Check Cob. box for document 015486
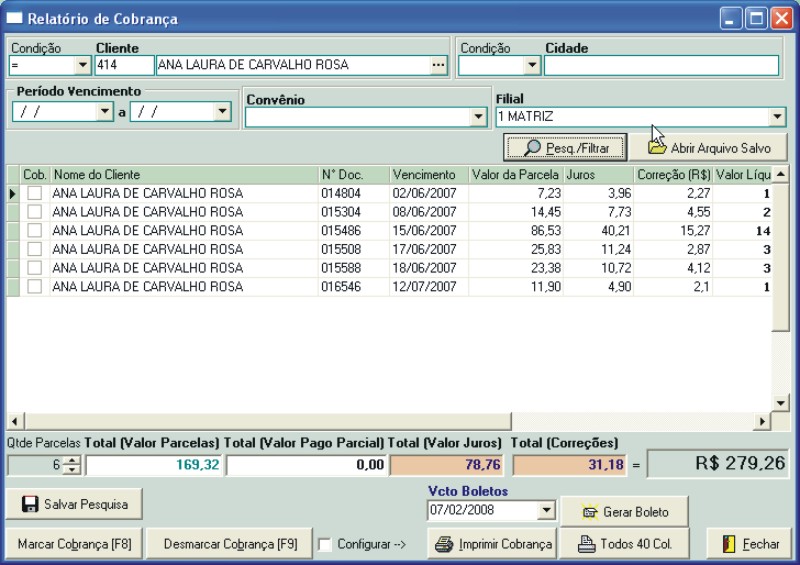 (x=35, y=231)
